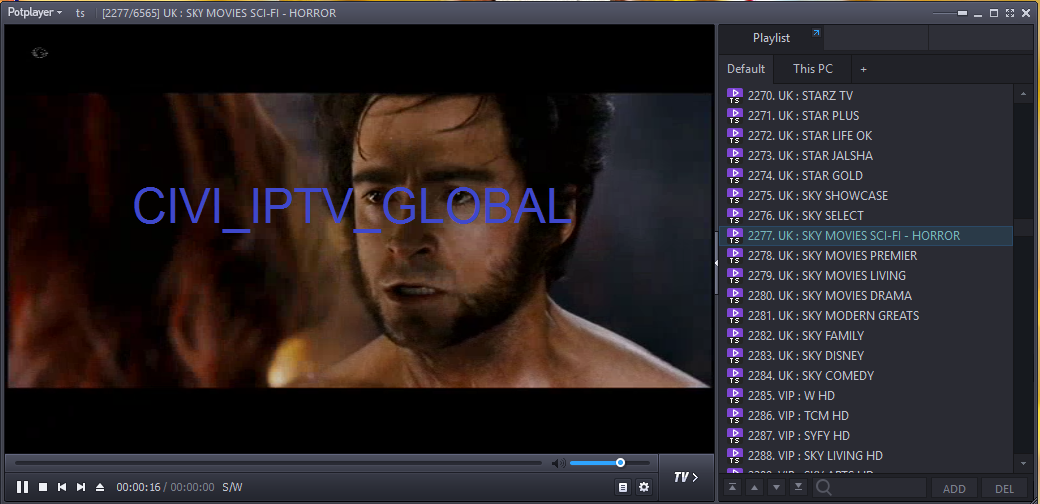Skip to the previous channel

point(62,487)
